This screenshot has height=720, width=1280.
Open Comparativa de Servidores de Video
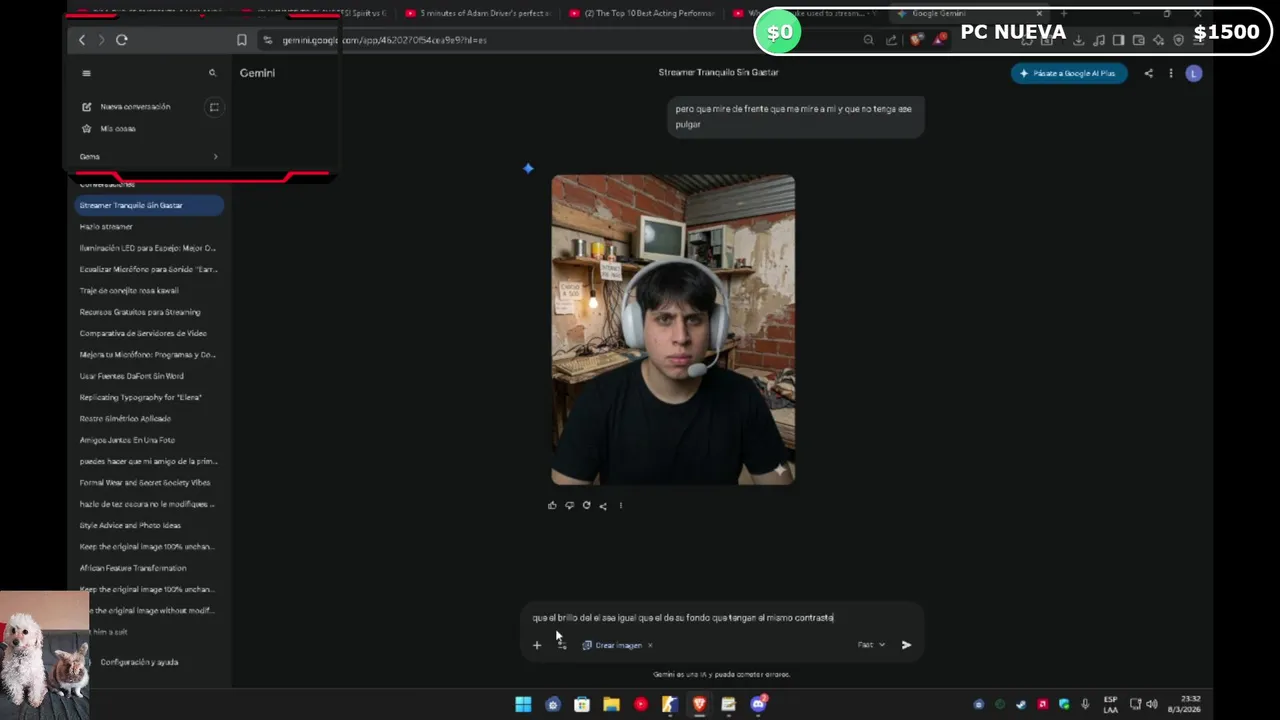150,333
